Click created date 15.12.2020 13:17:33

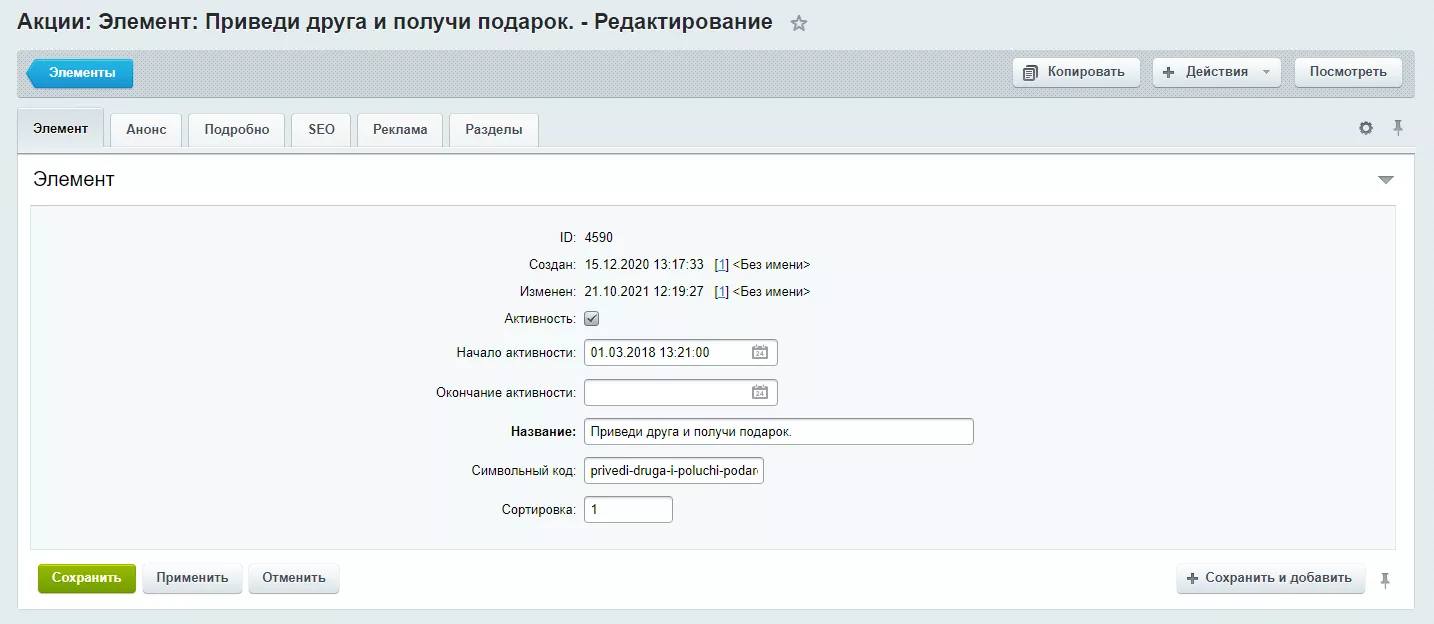pos(644,265)
